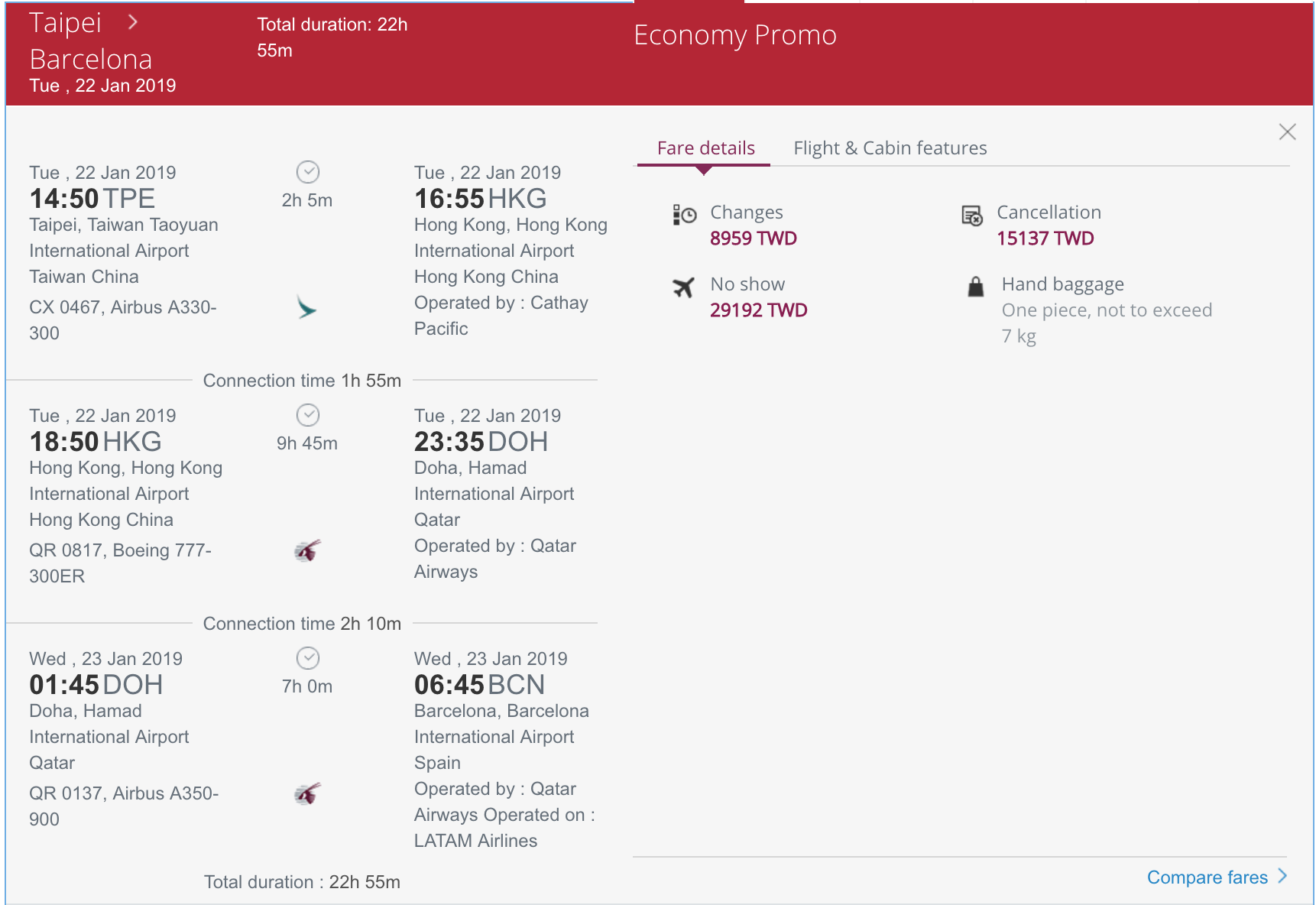The height and width of the screenshot is (905, 1316).
Task: Click the Cathay Pacific airline logo
Action: (306, 308)
